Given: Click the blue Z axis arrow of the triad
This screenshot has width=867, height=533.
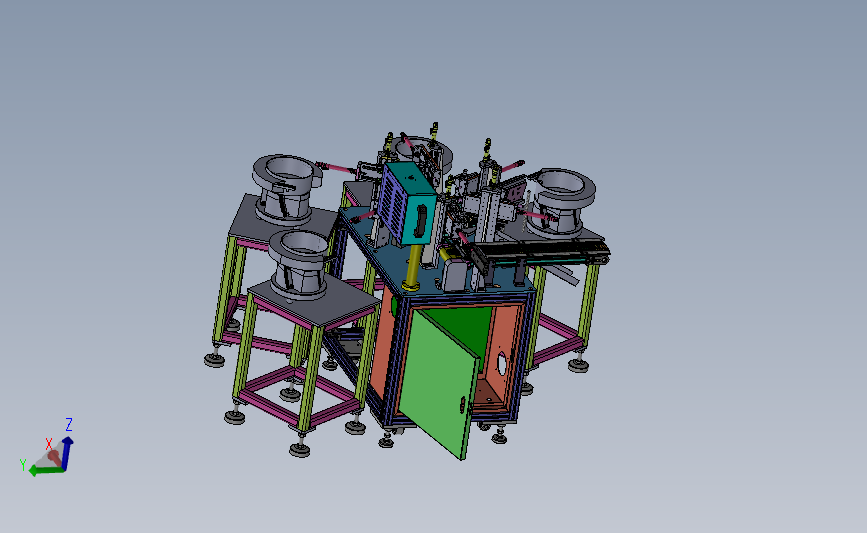Looking at the screenshot, I should (x=67, y=452).
